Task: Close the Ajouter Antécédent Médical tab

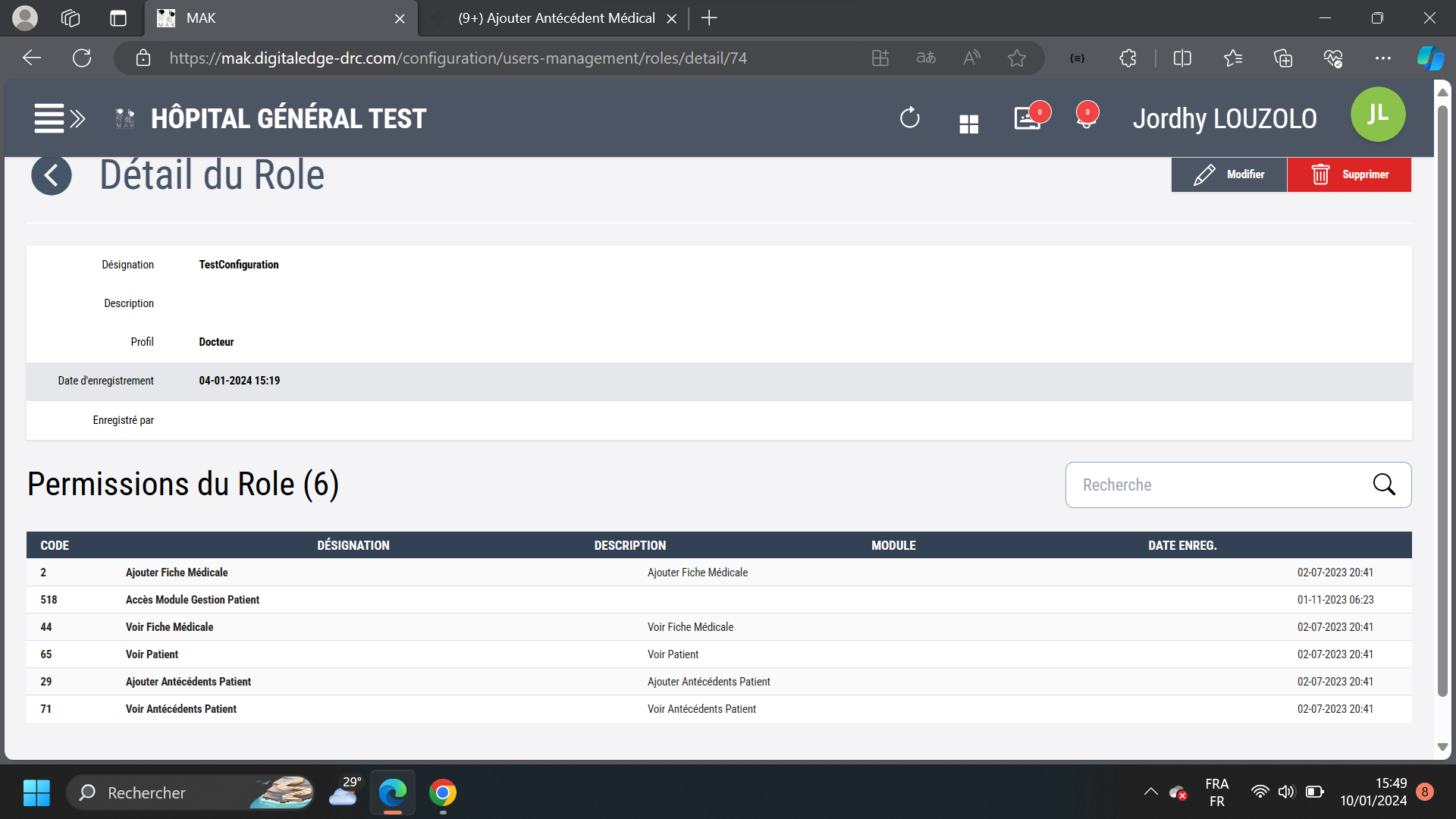Action: 671,18
